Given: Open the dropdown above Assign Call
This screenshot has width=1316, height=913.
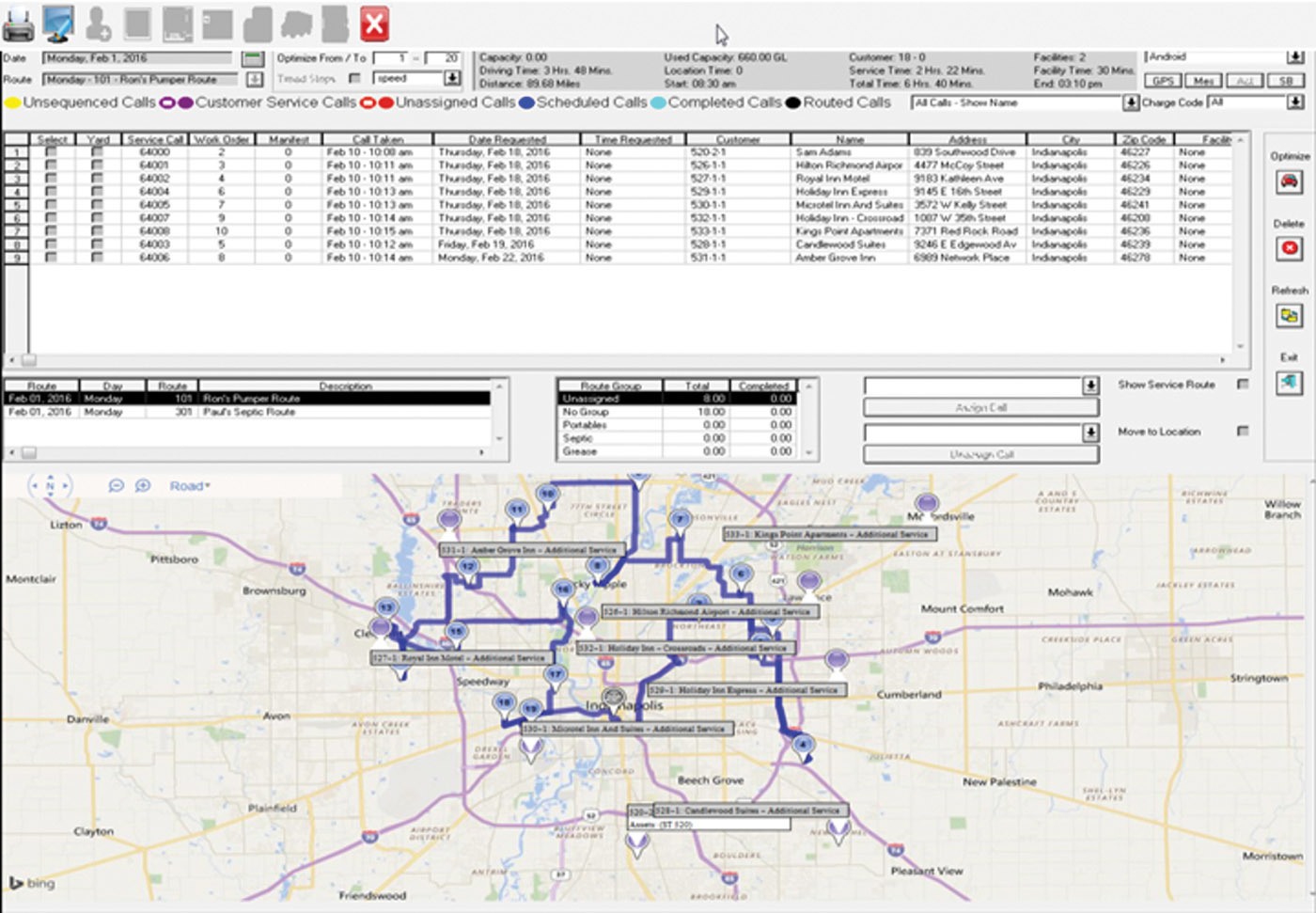Looking at the screenshot, I should click(x=1090, y=386).
